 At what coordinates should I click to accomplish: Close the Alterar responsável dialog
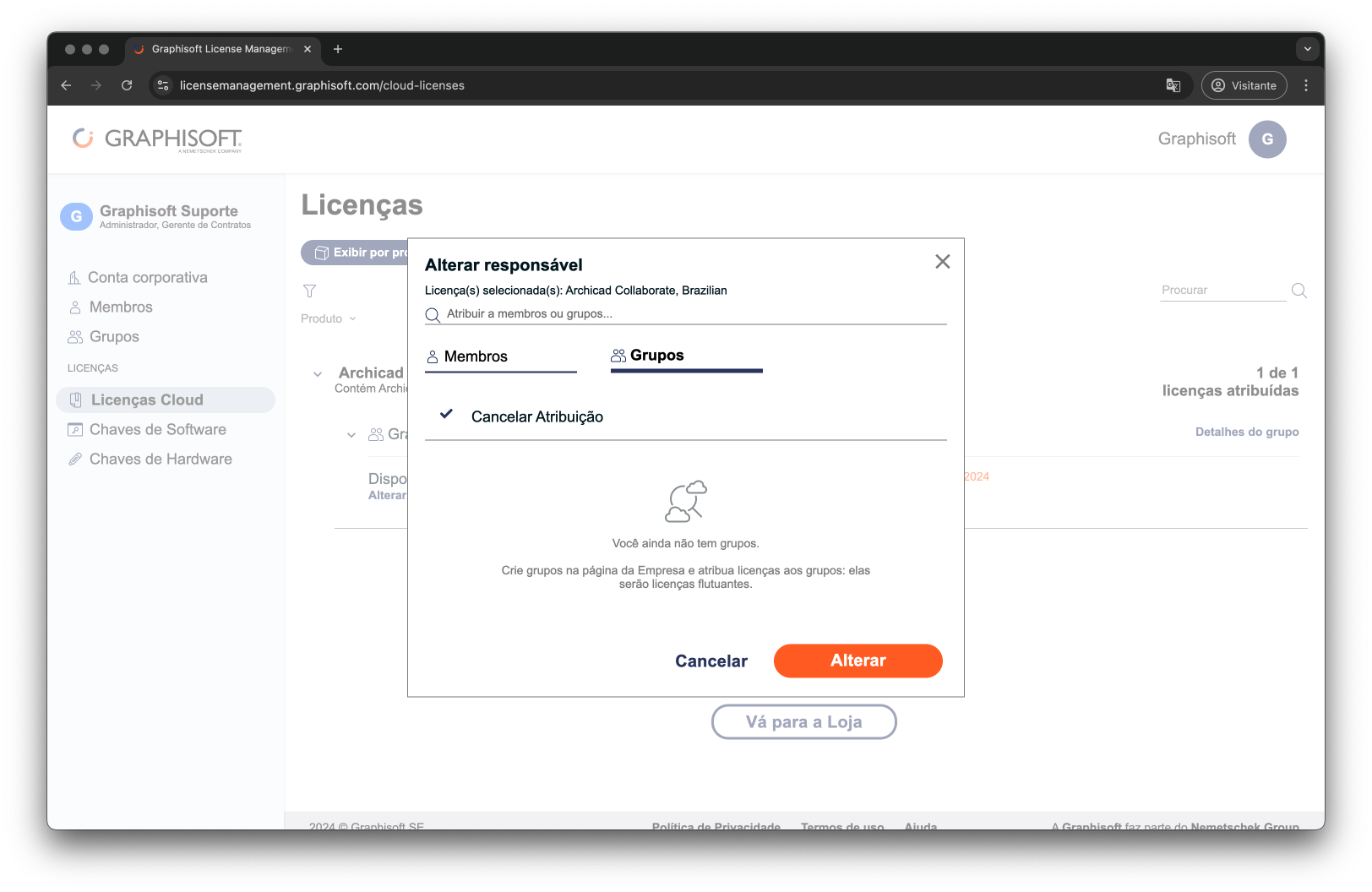pyautogui.click(x=943, y=262)
